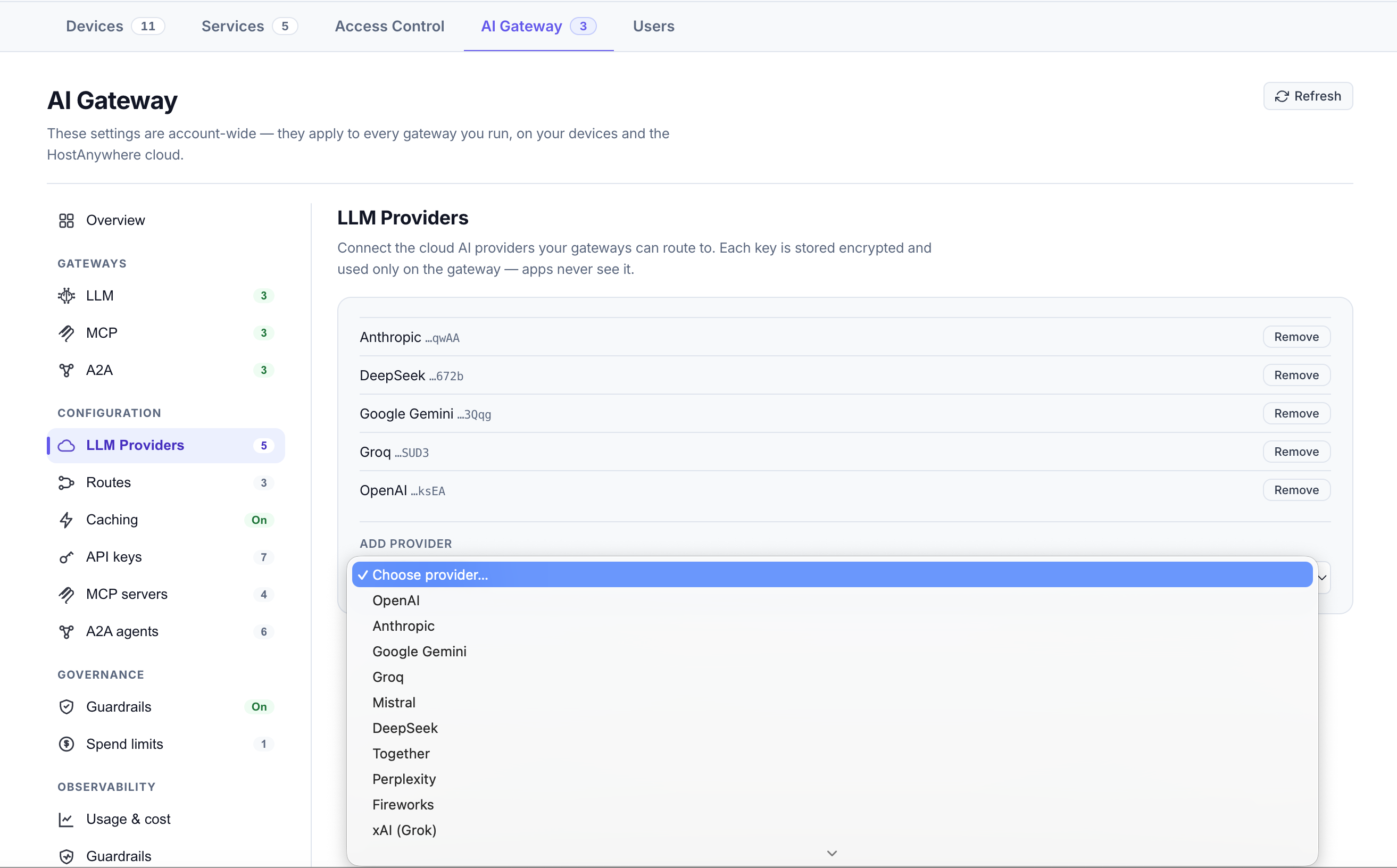Screen dimensions: 1397x868
Task: Click the LLM Providers cloud icon
Action: pyautogui.click(x=66, y=446)
